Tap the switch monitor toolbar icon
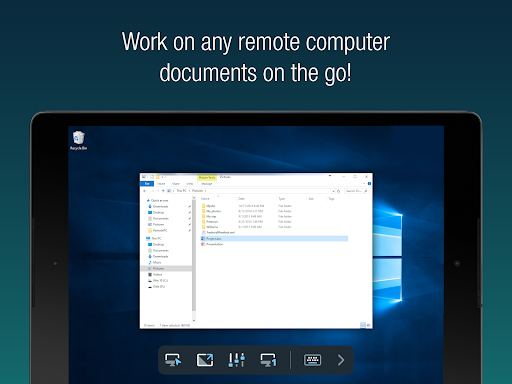512x384 pixels. click(x=268, y=360)
